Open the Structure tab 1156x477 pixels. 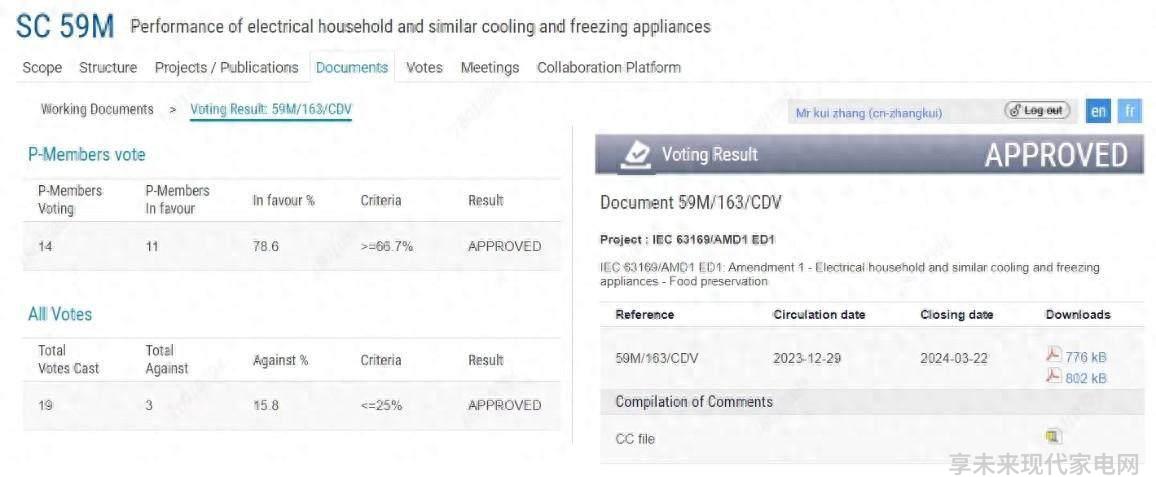point(108,68)
